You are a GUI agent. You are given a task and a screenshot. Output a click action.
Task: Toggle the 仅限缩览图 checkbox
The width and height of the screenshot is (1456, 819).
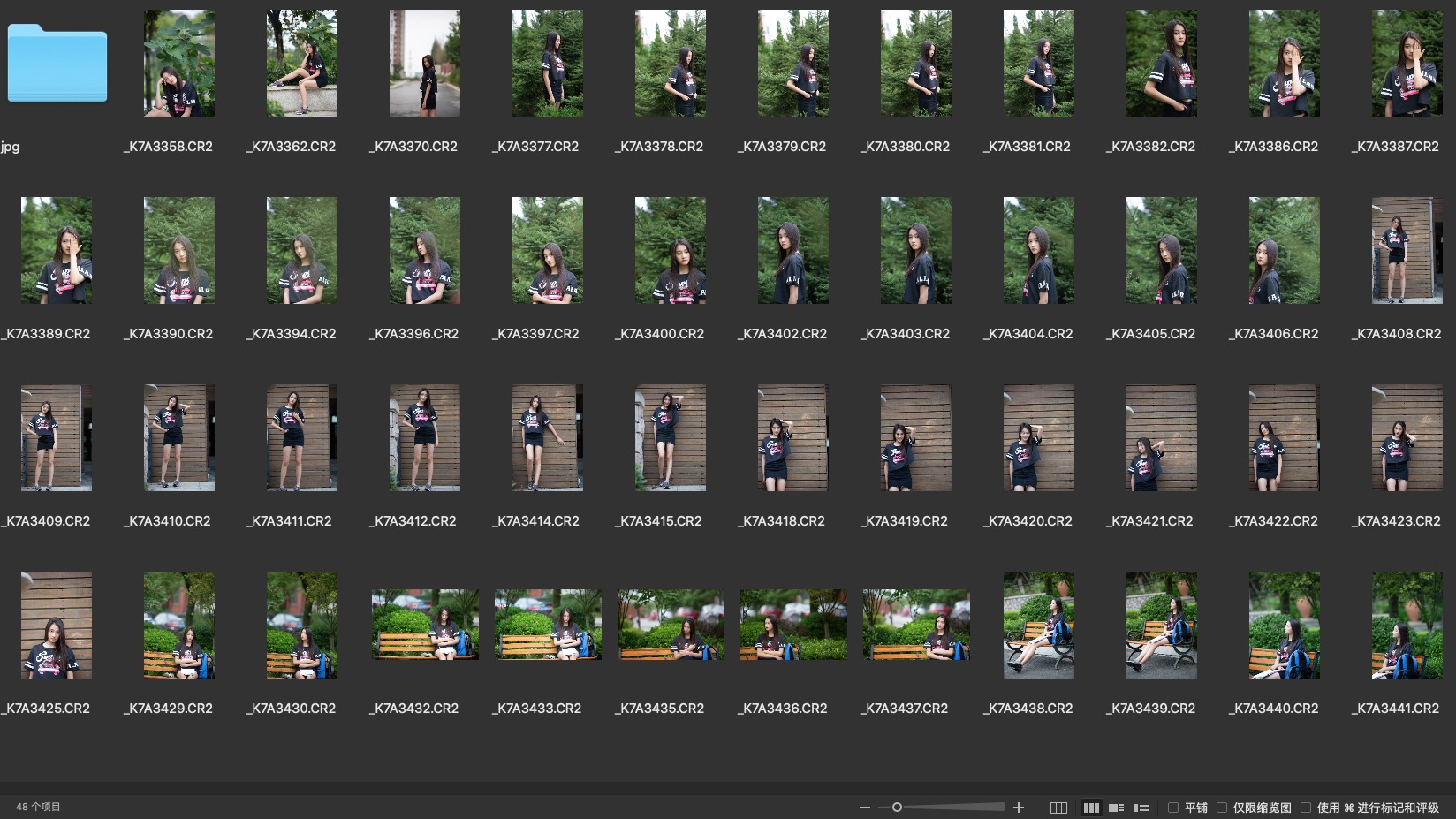click(1222, 808)
